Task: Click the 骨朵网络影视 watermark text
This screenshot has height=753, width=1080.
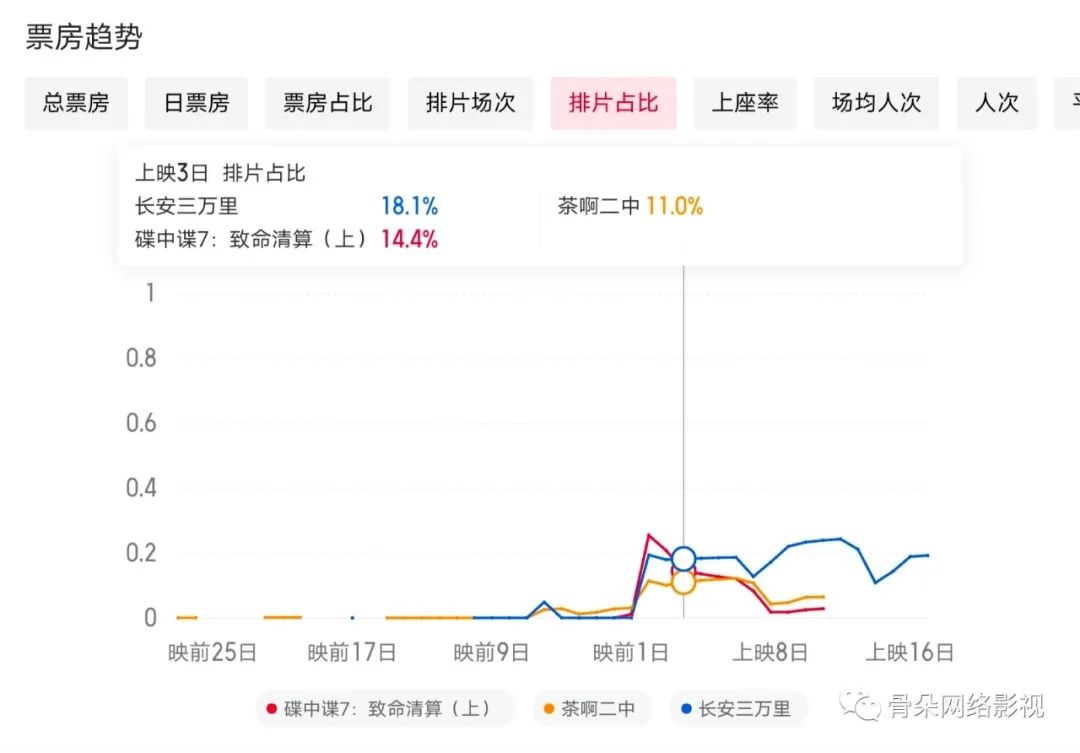Action: pyautogui.click(x=966, y=706)
